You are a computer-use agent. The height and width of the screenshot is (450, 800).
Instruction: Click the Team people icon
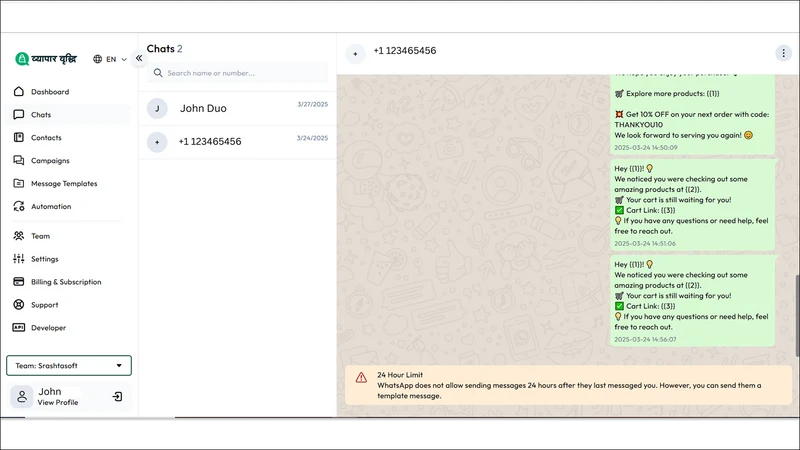(x=19, y=236)
